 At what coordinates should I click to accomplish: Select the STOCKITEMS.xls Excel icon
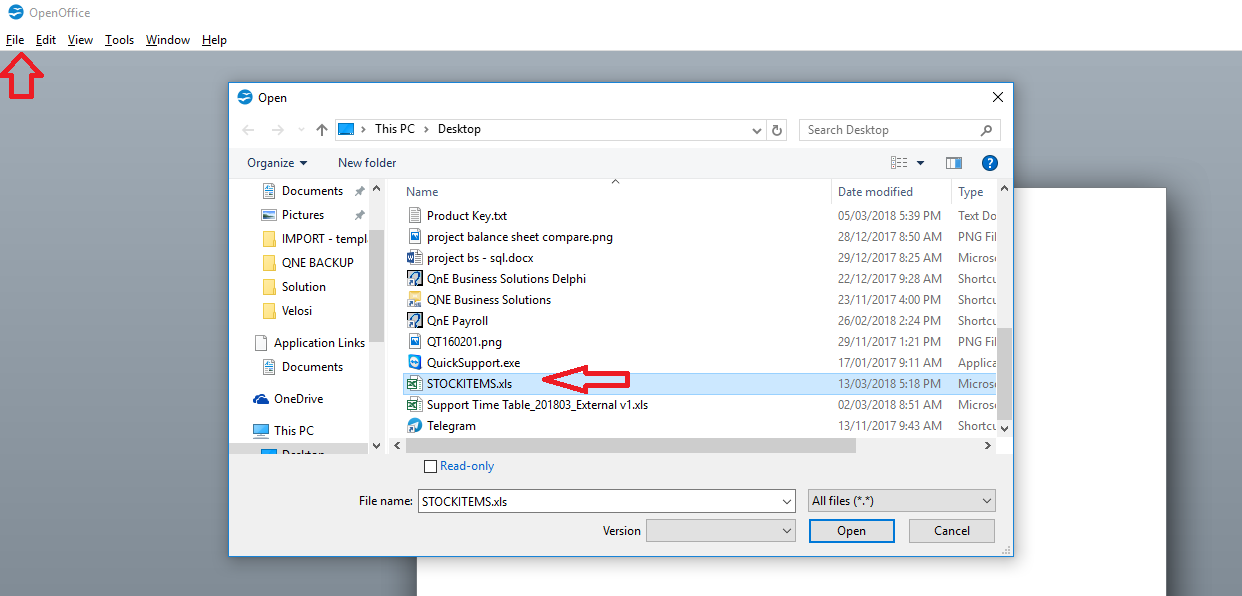[x=413, y=384]
